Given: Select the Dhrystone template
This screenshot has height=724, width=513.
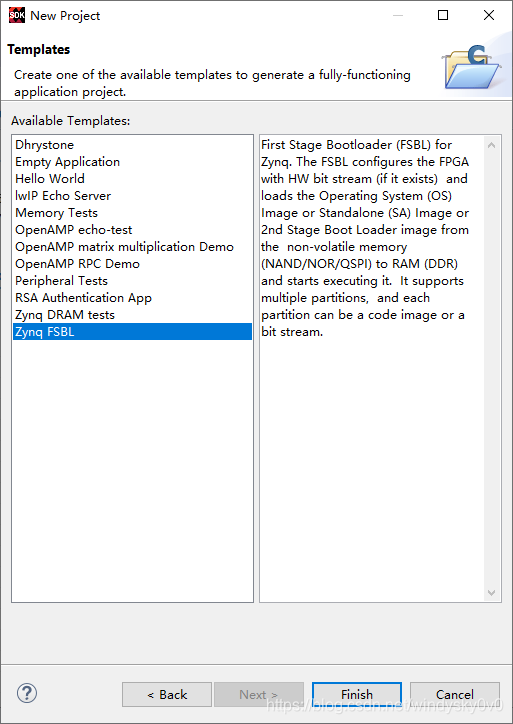Looking at the screenshot, I should 133,145.
